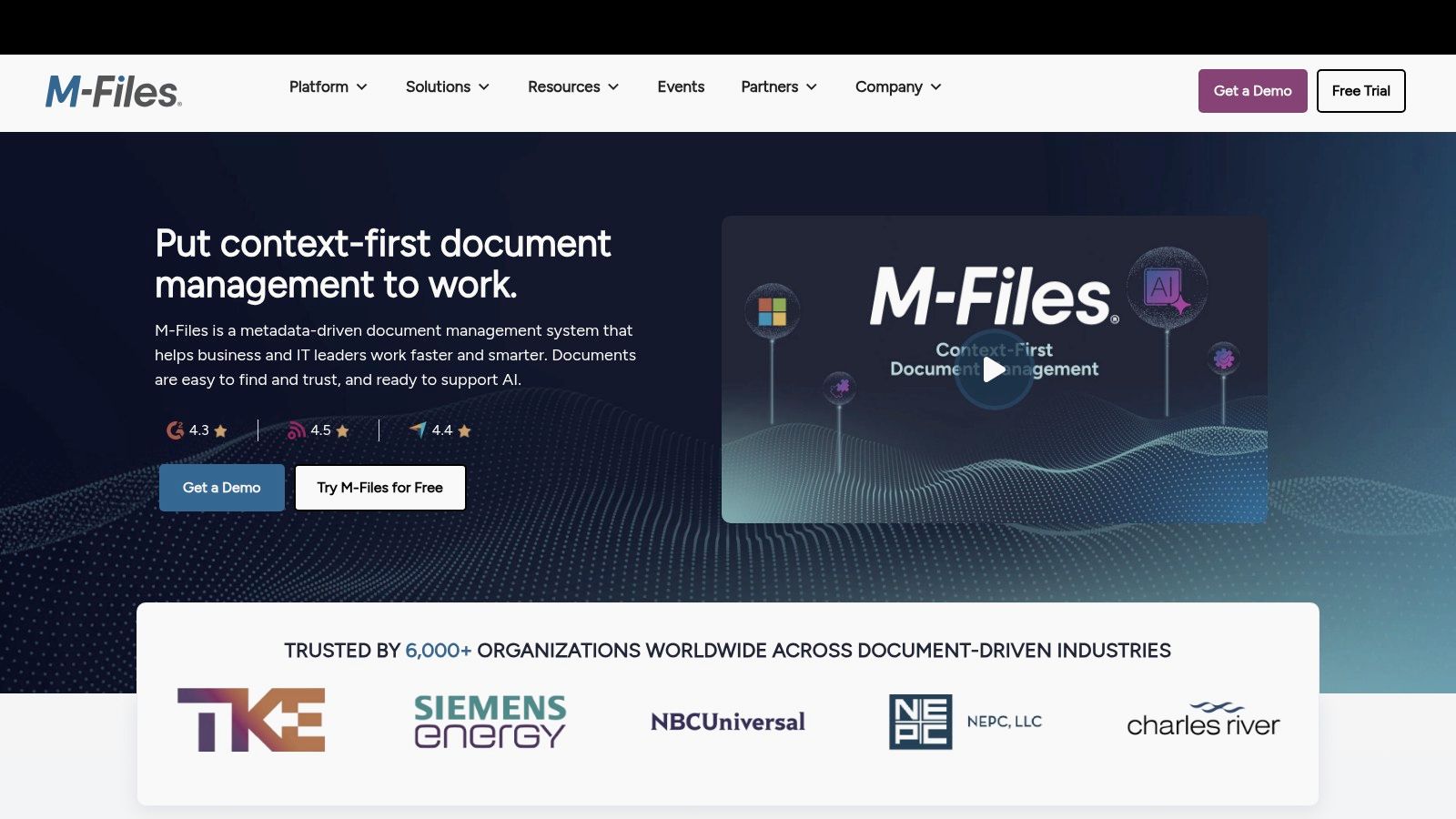Image resolution: width=1456 pixels, height=819 pixels.
Task: Click the purple Get a Demo header button
Action: [x=1252, y=91]
